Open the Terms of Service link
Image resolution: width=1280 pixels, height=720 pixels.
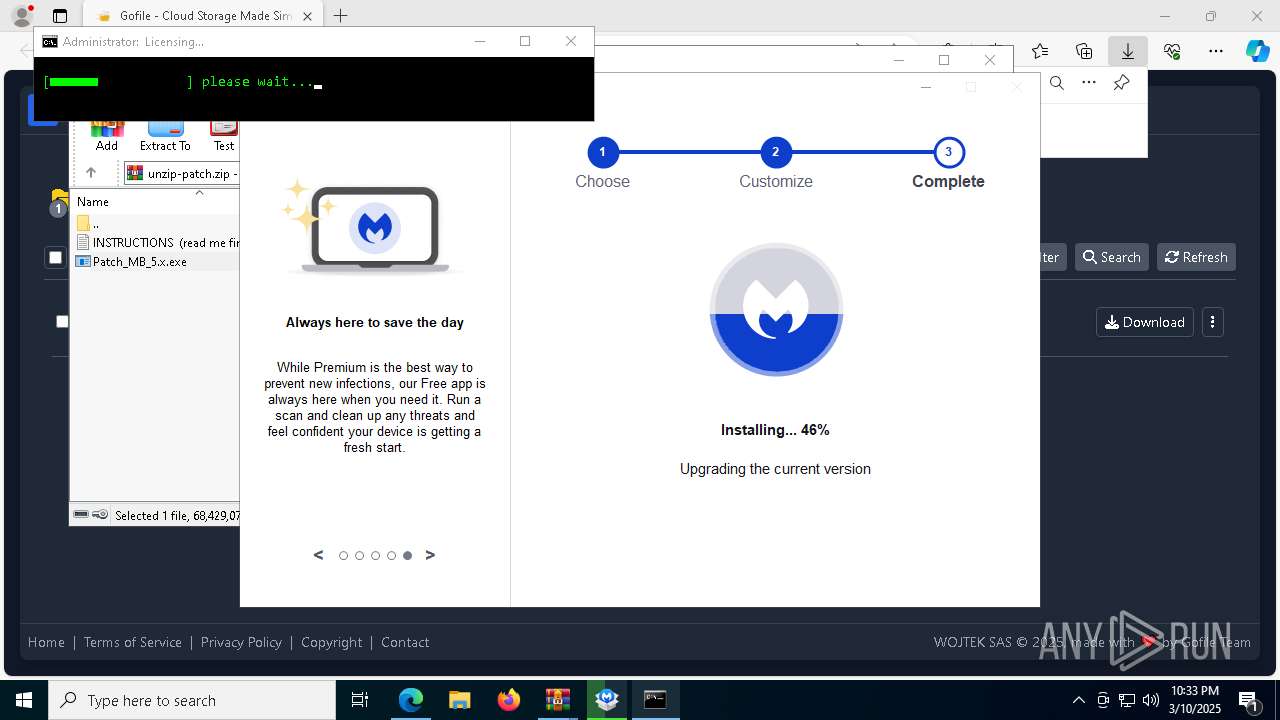(x=132, y=642)
